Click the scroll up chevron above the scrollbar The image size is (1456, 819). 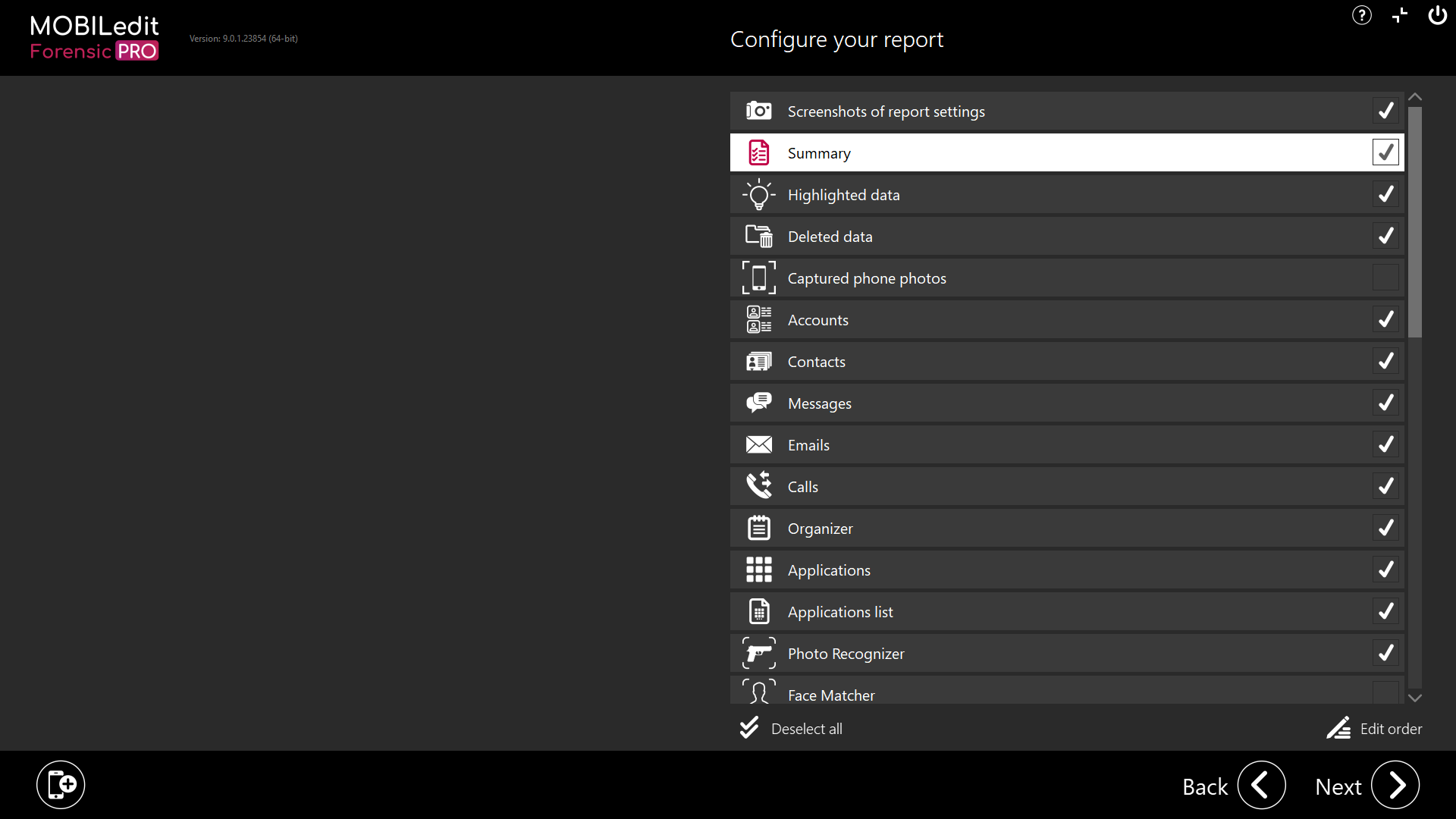[x=1415, y=97]
